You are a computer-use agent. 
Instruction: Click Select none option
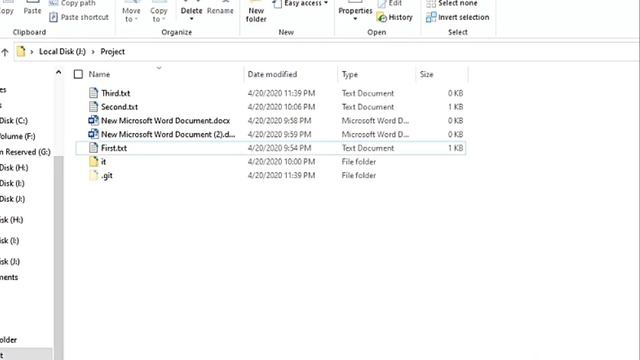pyautogui.click(x=452, y=3)
